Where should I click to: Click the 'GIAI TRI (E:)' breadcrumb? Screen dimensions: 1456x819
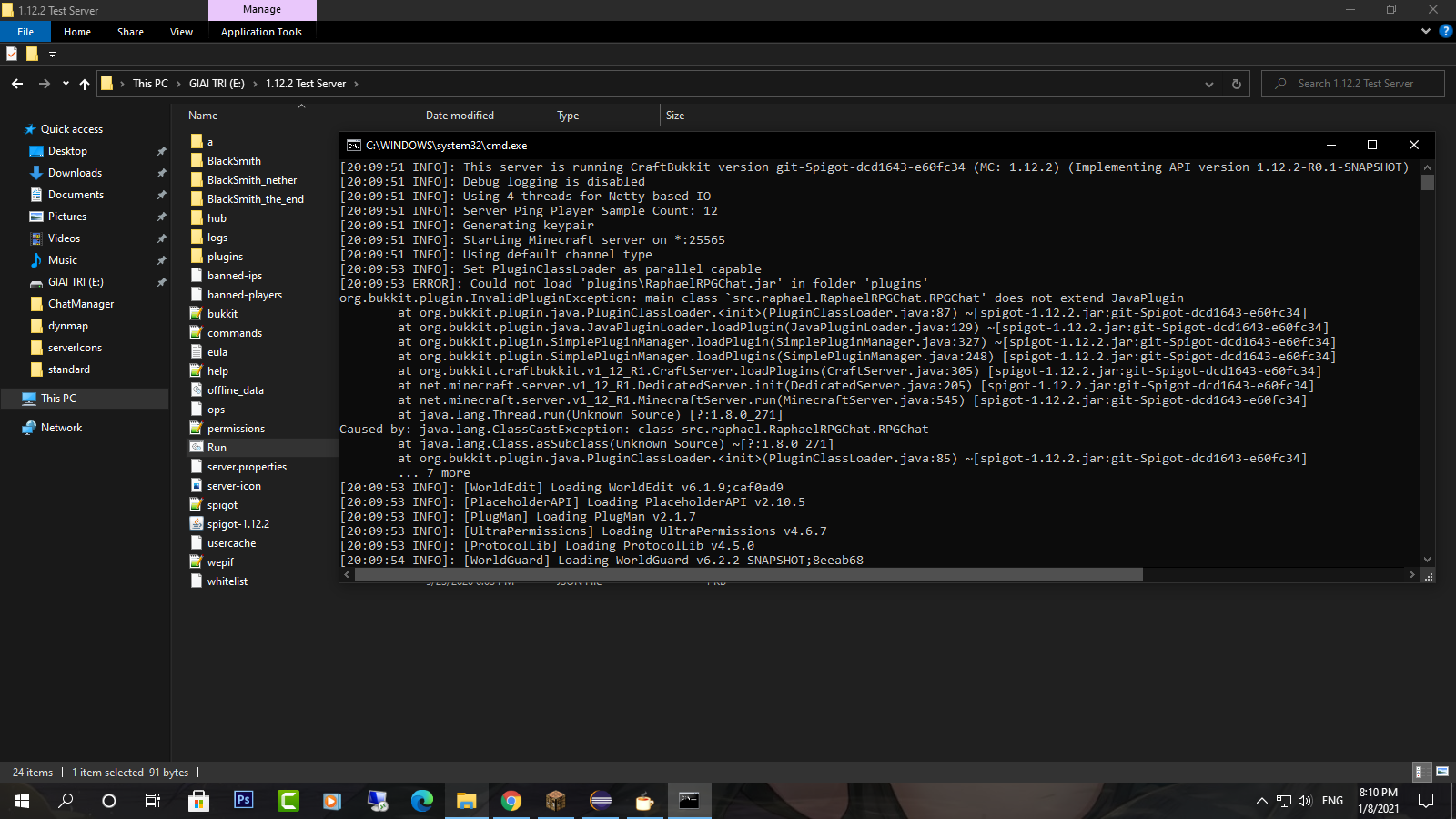coord(217,84)
